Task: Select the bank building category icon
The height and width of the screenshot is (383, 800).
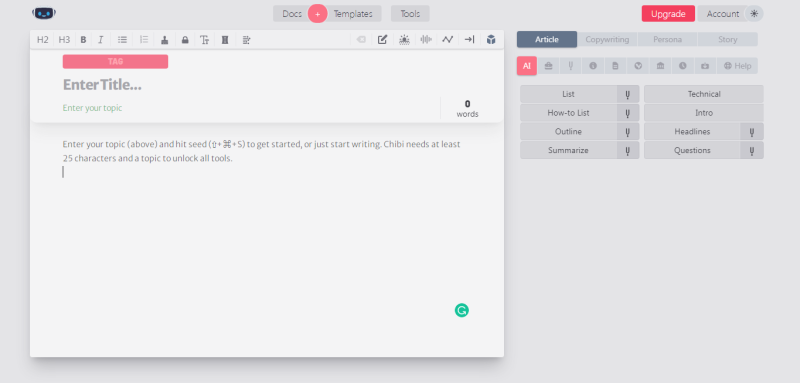Action: pos(660,66)
